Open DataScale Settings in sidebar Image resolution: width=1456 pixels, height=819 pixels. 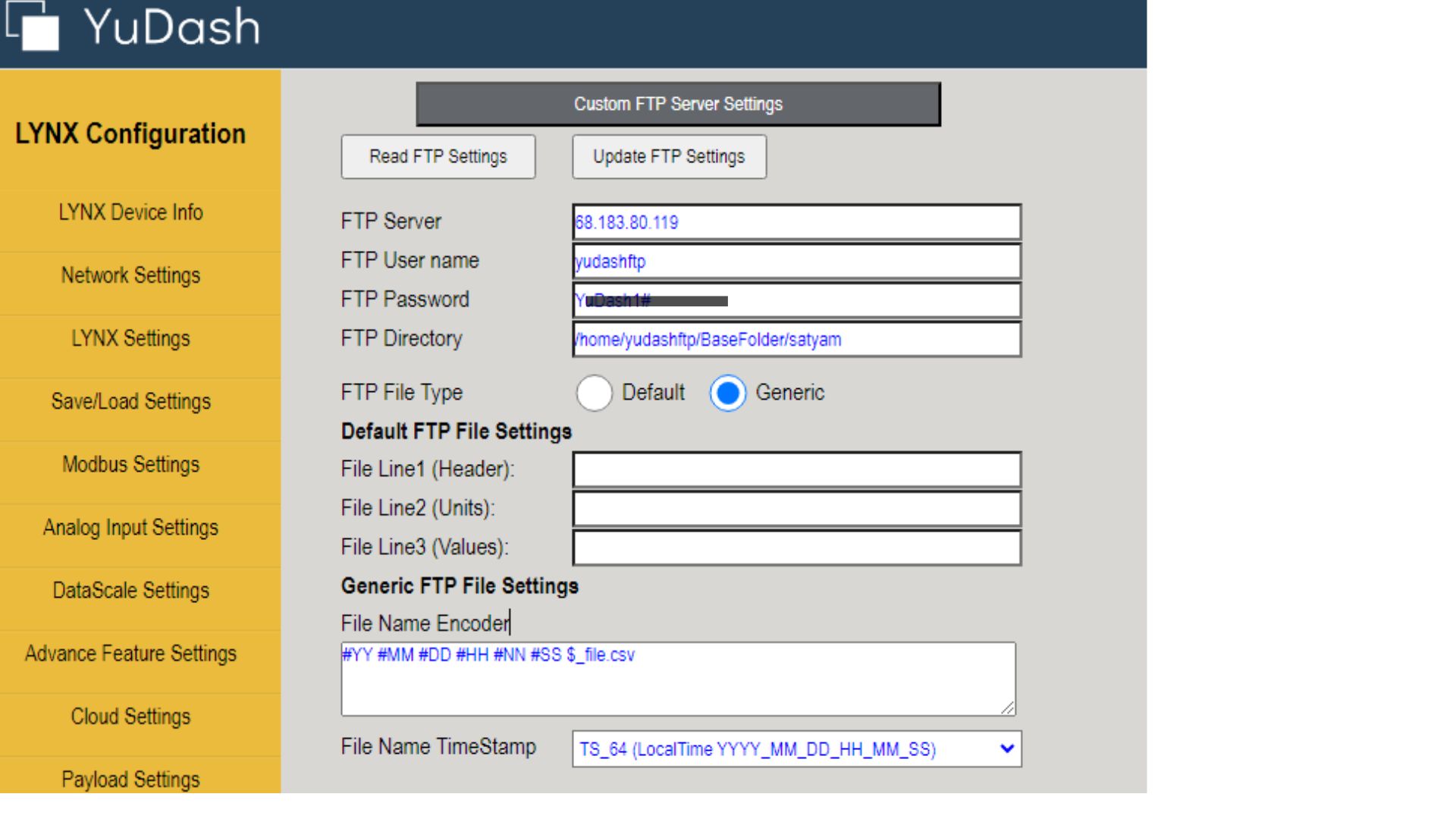click(130, 590)
